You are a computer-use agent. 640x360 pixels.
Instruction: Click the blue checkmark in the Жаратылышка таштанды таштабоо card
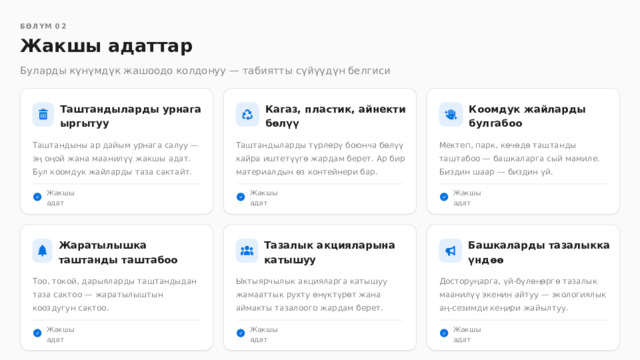coord(37,333)
